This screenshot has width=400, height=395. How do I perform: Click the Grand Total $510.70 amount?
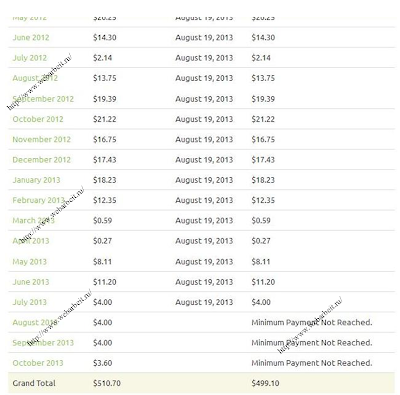pyautogui.click(x=107, y=383)
